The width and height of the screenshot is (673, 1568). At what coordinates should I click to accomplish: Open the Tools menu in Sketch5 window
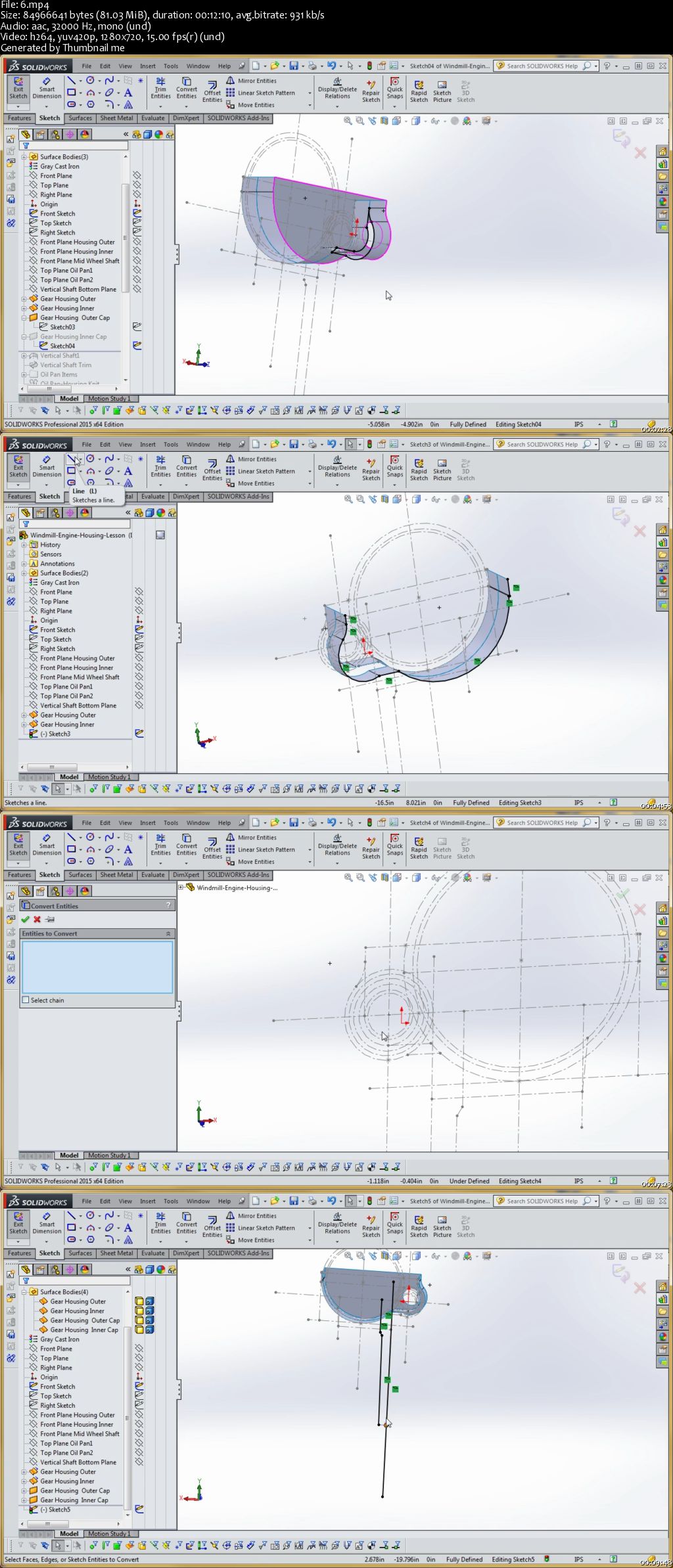[171, 1201]
